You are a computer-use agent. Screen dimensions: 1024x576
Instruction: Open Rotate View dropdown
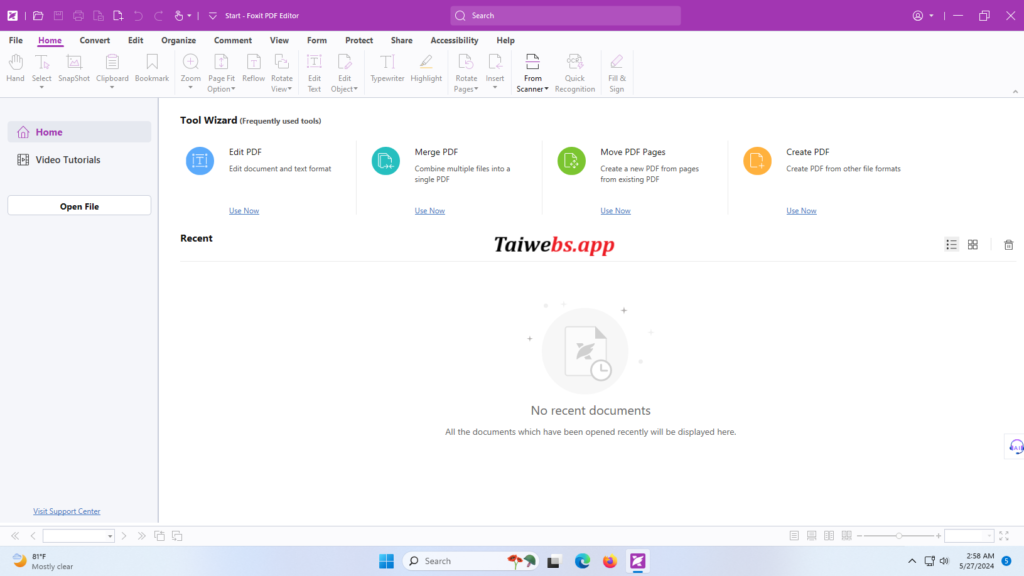point(290,89)
